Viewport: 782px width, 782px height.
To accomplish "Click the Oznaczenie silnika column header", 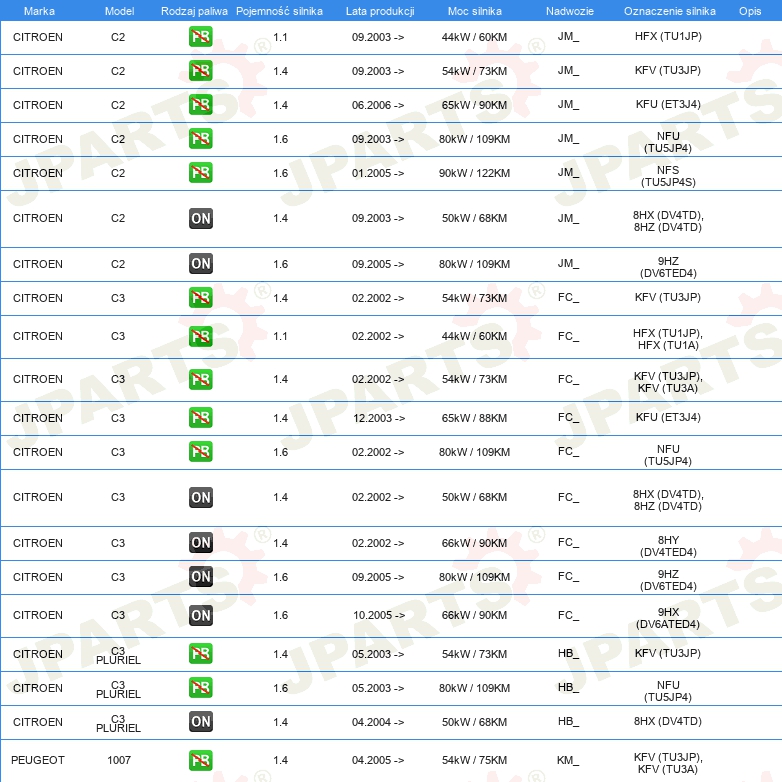I will coord(668,10).
